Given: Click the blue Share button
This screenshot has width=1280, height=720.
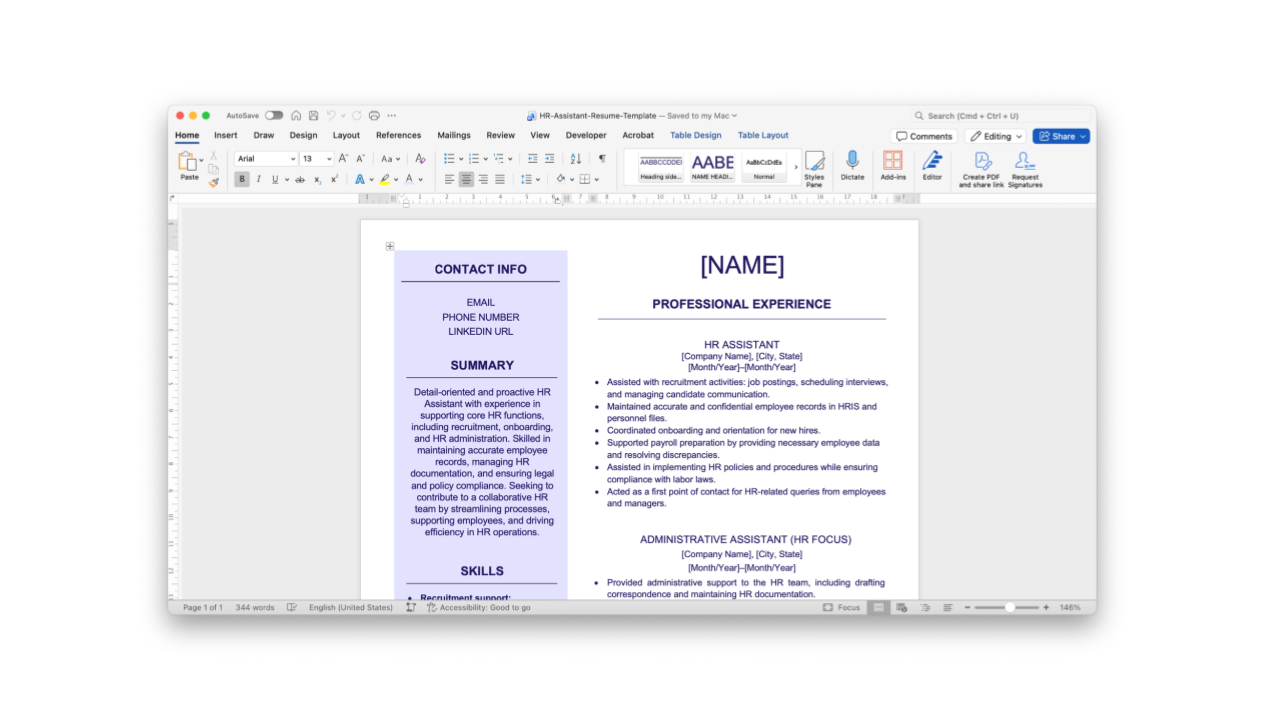Looking at the screenshot, I should tap(1061, 136).
